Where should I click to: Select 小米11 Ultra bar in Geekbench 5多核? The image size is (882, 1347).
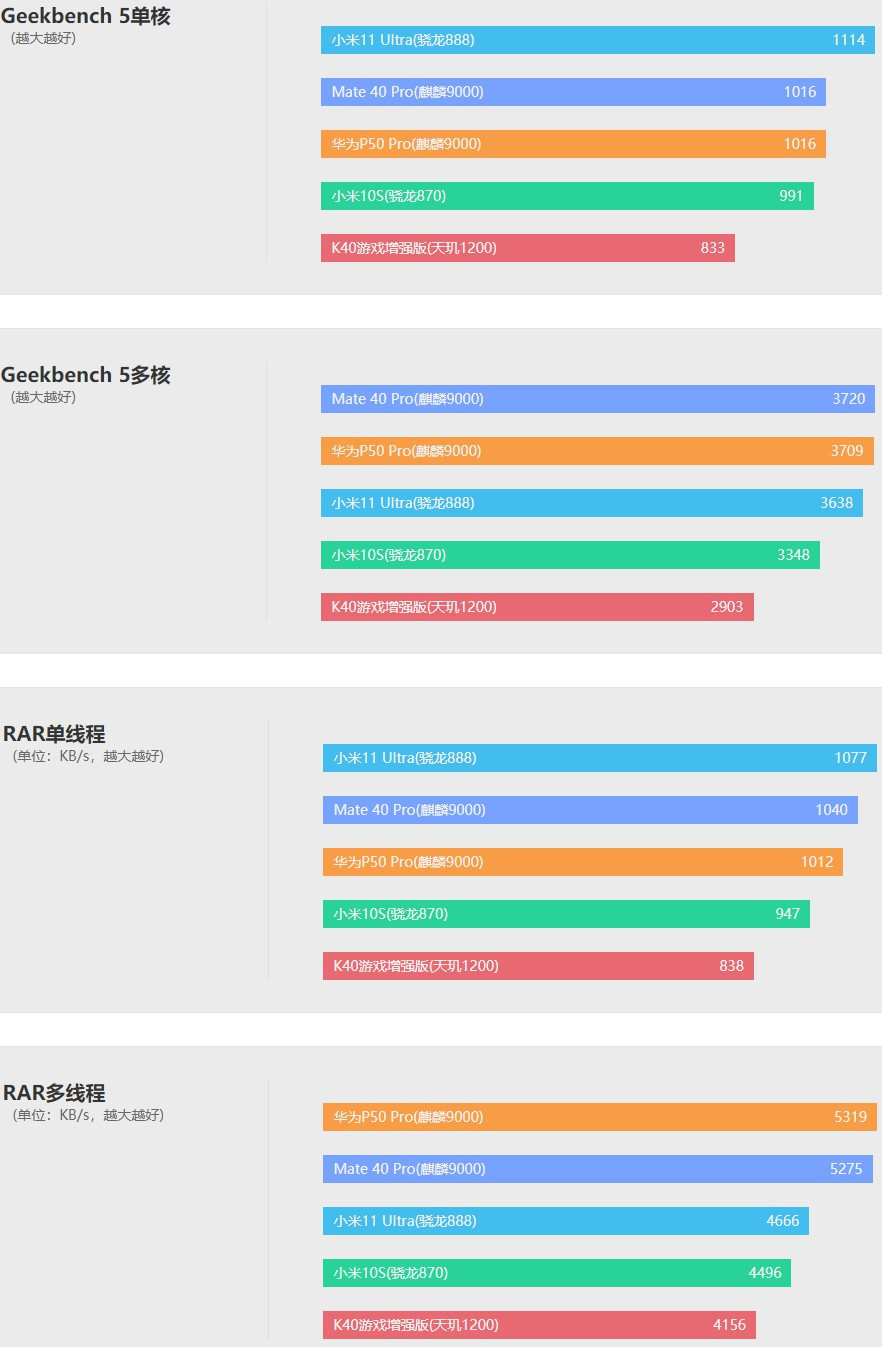[x=592, y=503]
